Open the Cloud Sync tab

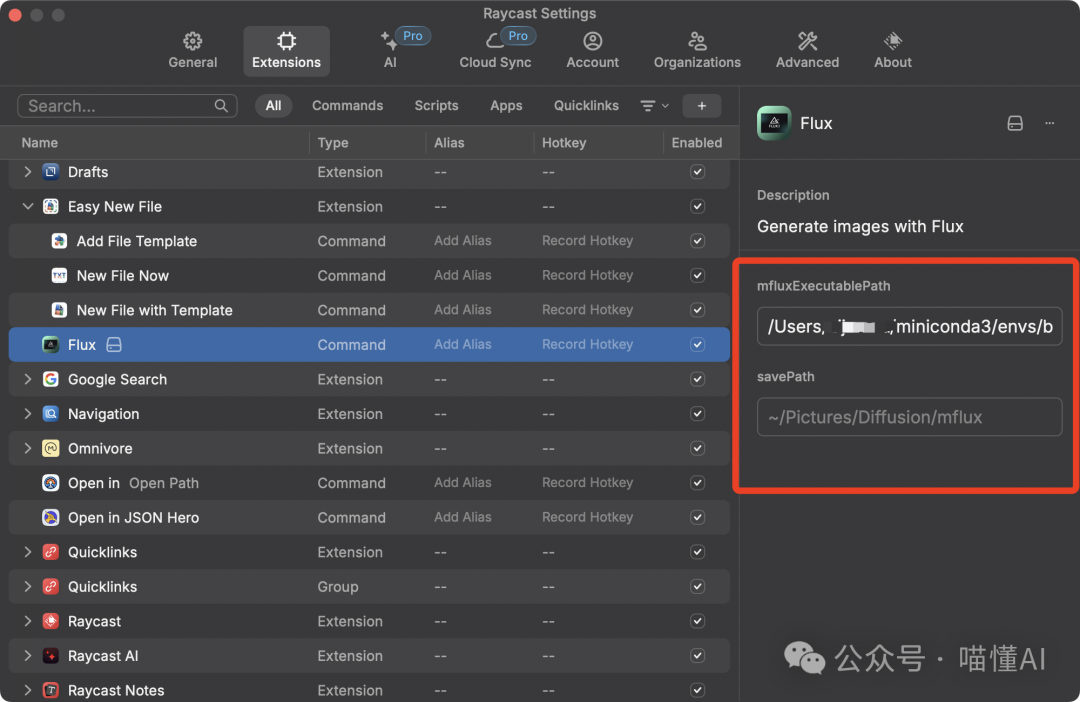(495, 50)
